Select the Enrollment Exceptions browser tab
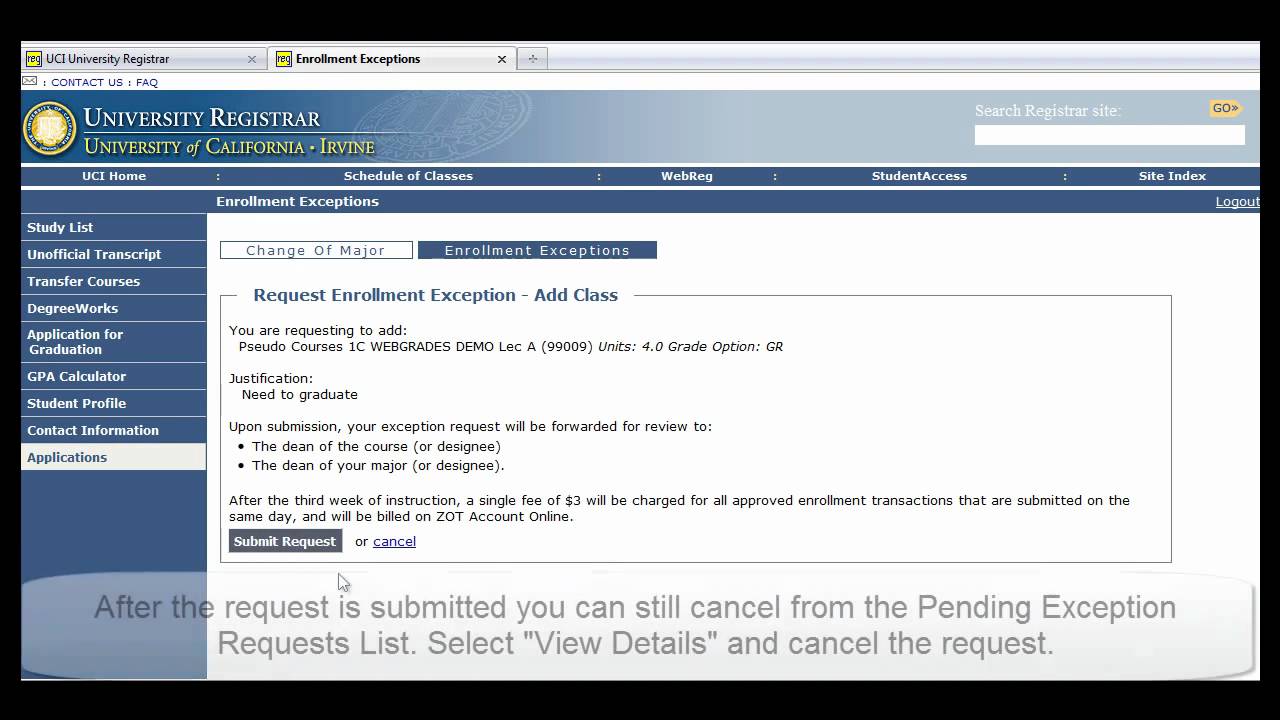This screenshot has height=720, width=1280. pos(392,59)
